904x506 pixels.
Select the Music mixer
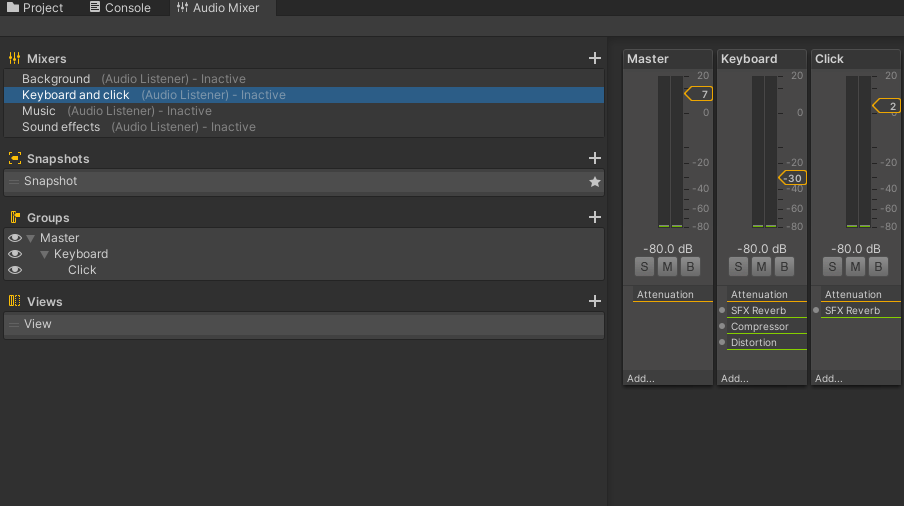coord(304,111)
